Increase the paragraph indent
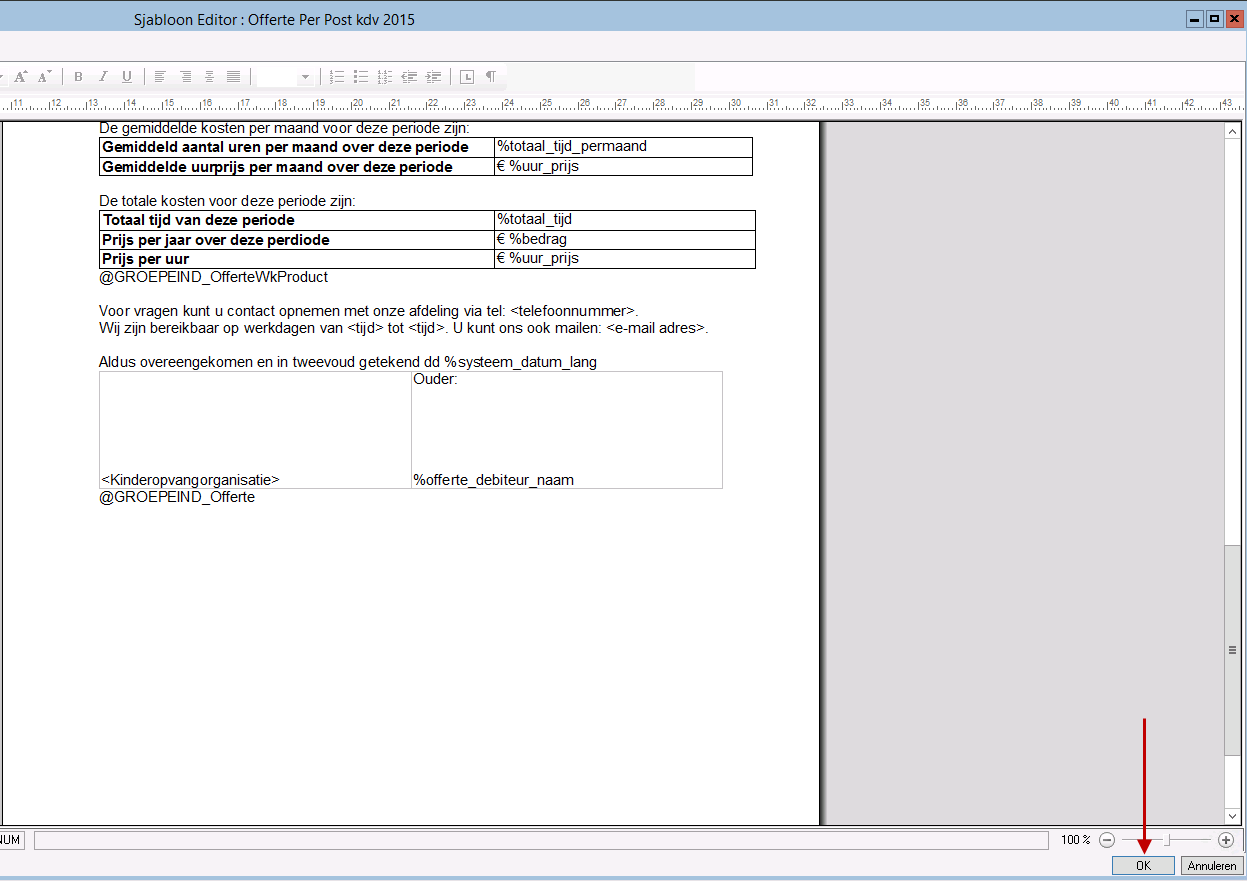The image size is (1247, 881). [433, 77]
